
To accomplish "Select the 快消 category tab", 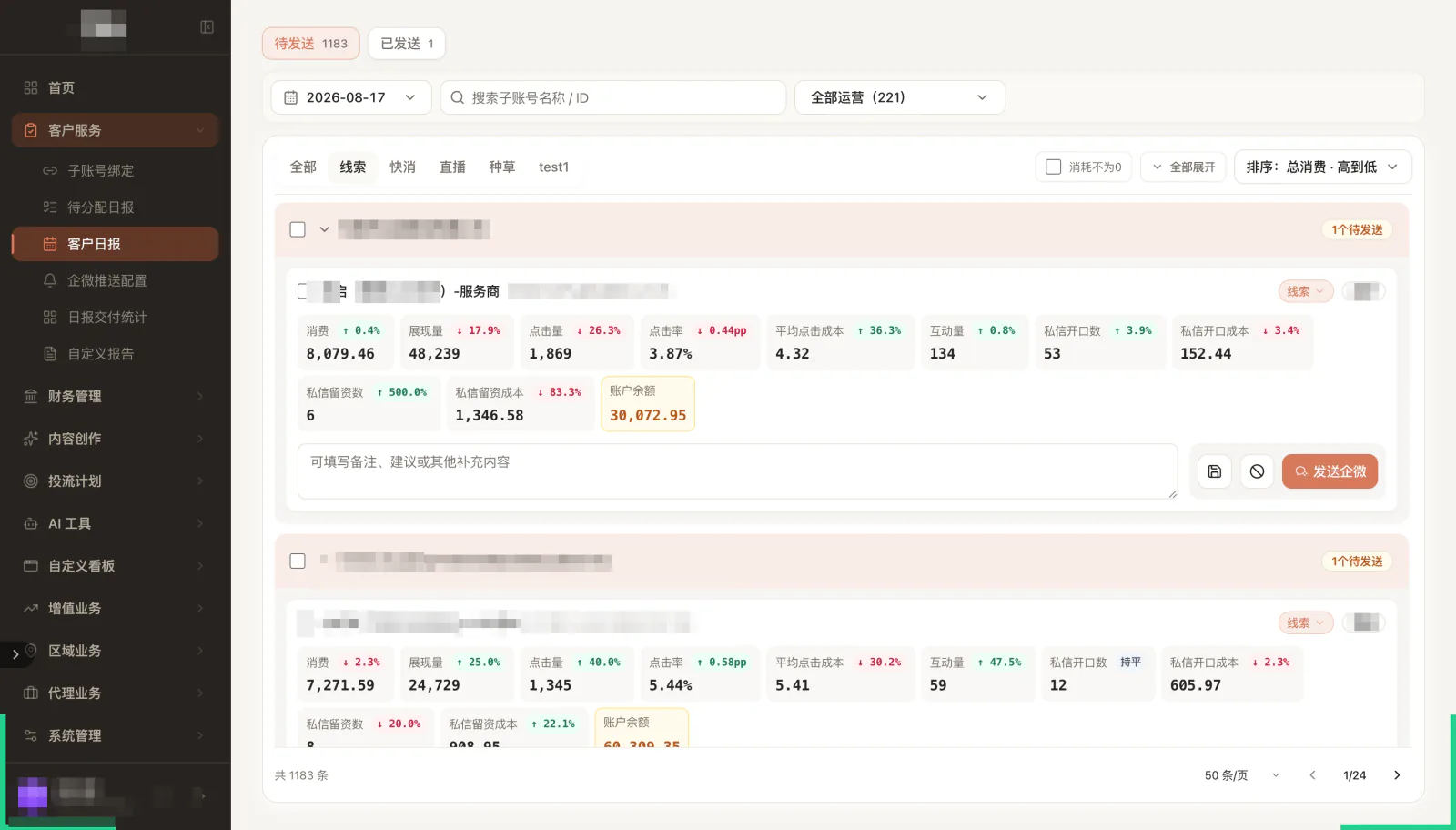I will (402, 167).
